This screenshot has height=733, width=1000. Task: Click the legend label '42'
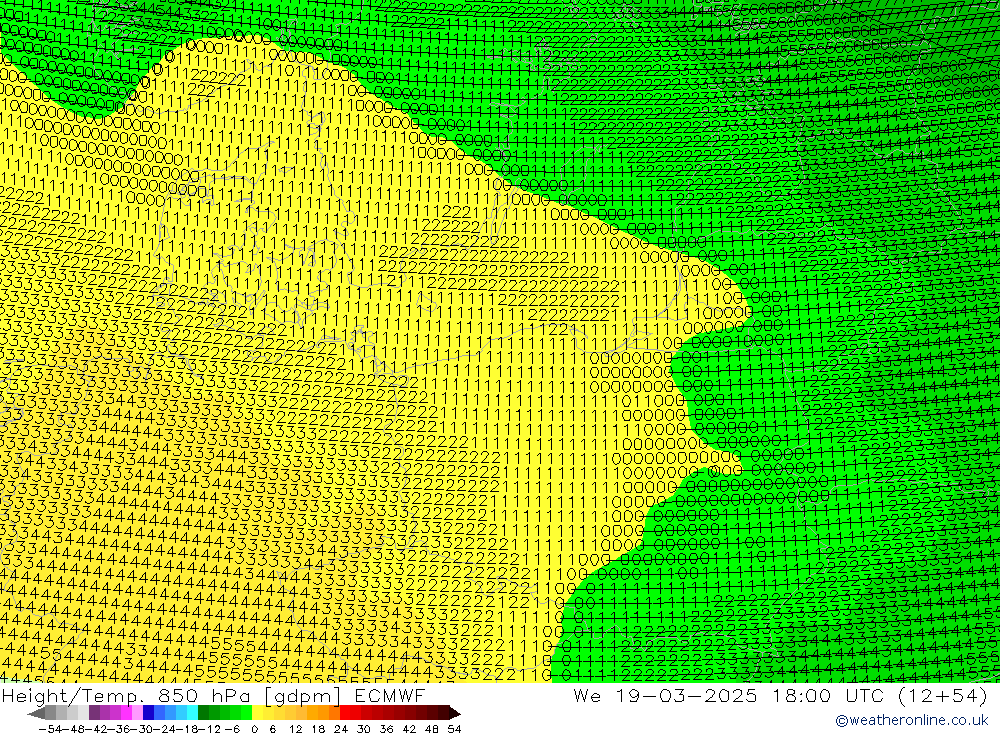tap(409, 729)
